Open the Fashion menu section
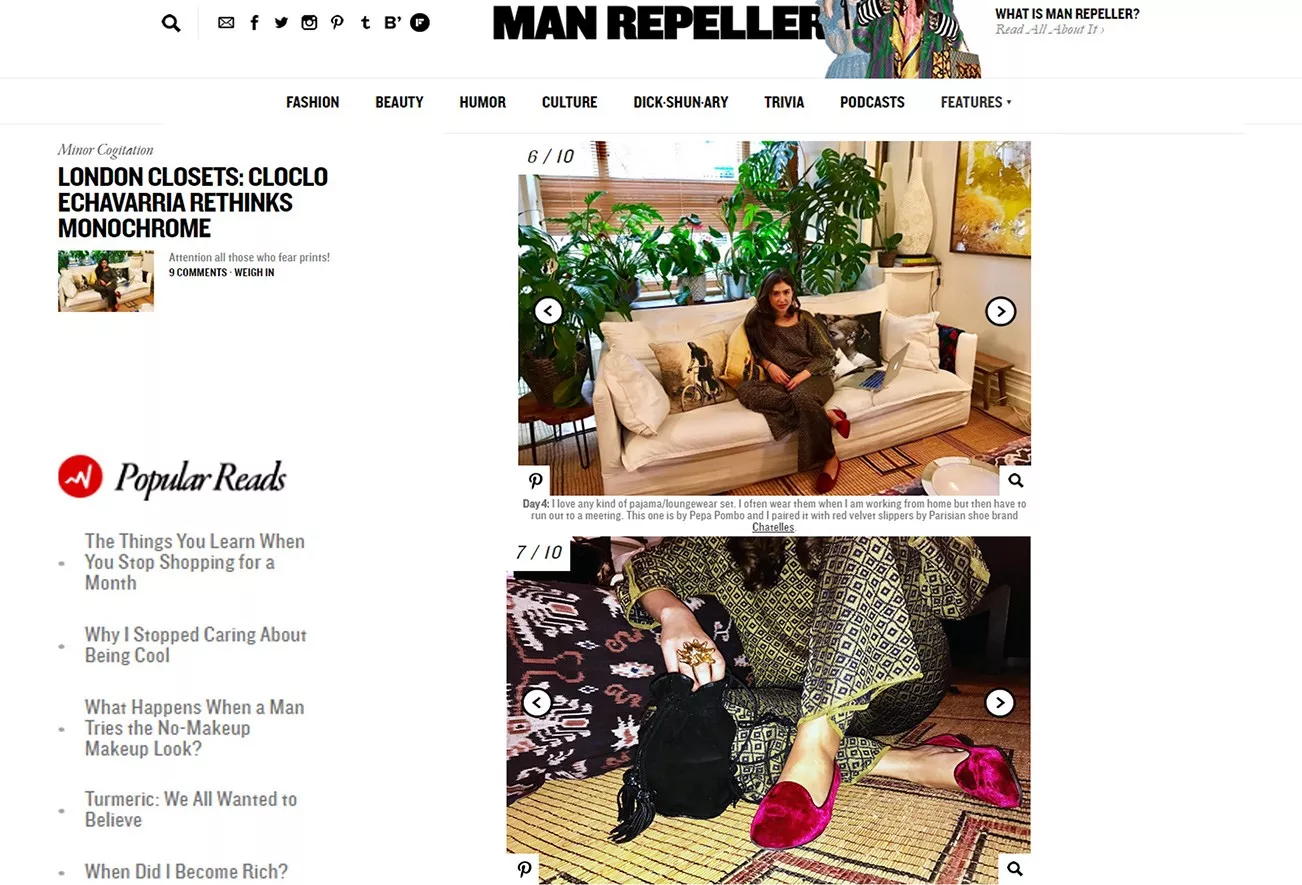The width and height of the screenshot is (1302, 885). (312, 102)
